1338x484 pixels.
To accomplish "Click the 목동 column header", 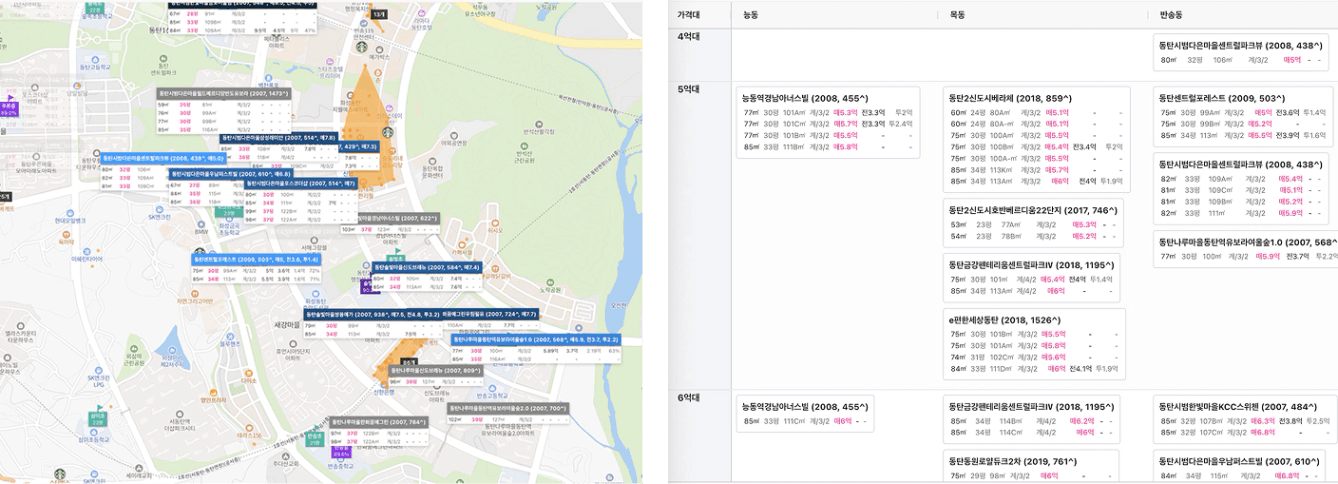I will pyautogui.click(x=957, y=15).
